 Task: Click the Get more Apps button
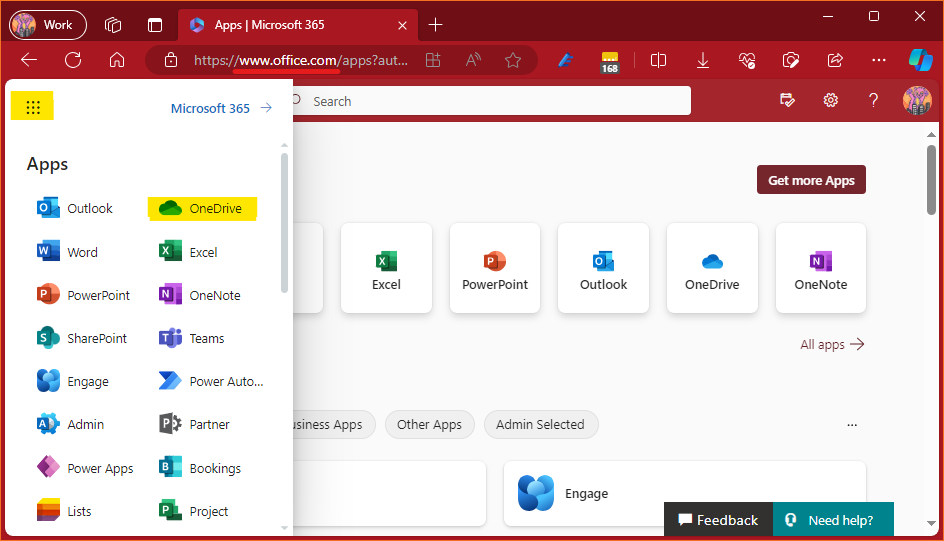[x=811, y=180]
